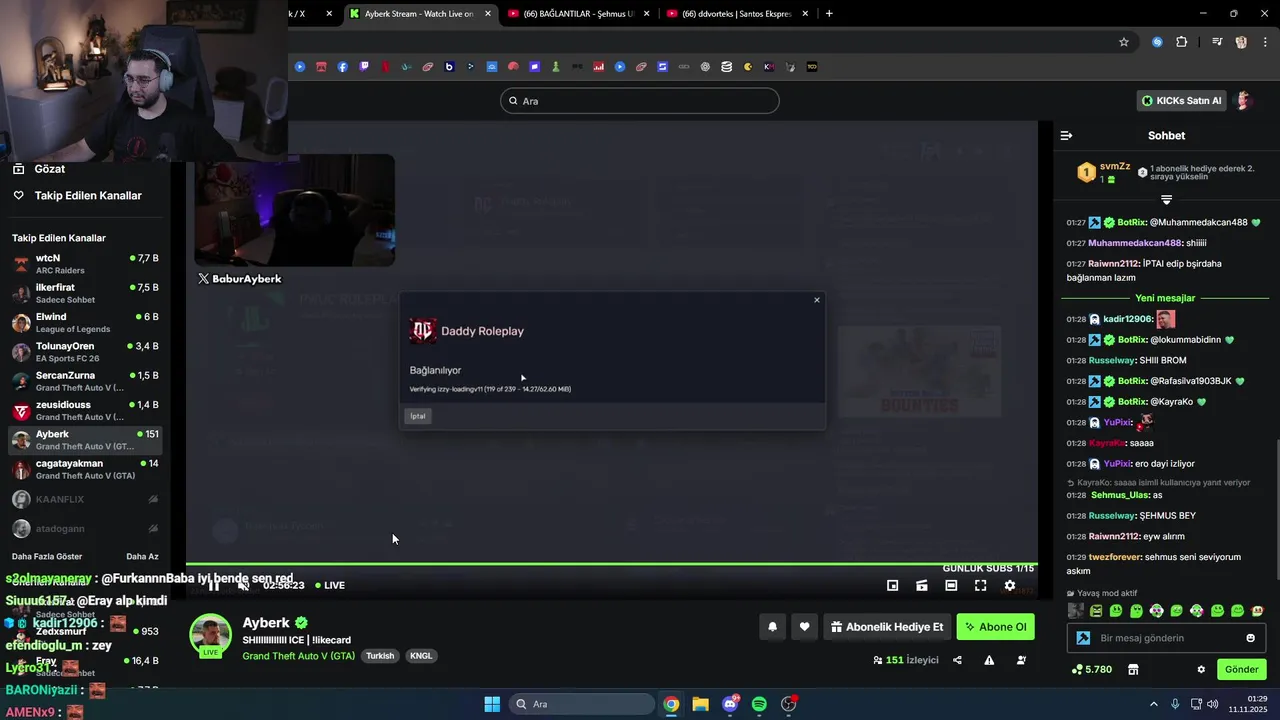The height and width of the screenshot is (720, 1280).
Task: Toggle notifications with the bell icon
Action: (772, 627)
